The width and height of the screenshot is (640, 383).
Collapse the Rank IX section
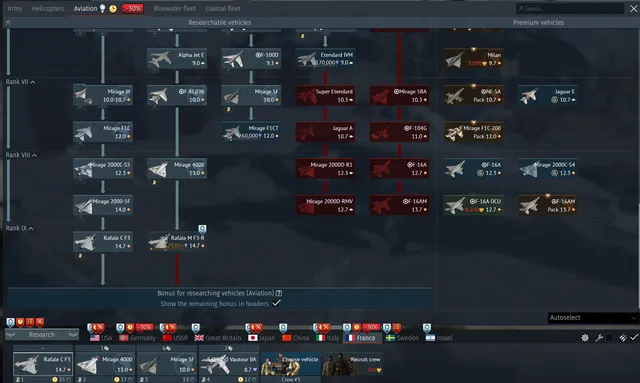19,228
